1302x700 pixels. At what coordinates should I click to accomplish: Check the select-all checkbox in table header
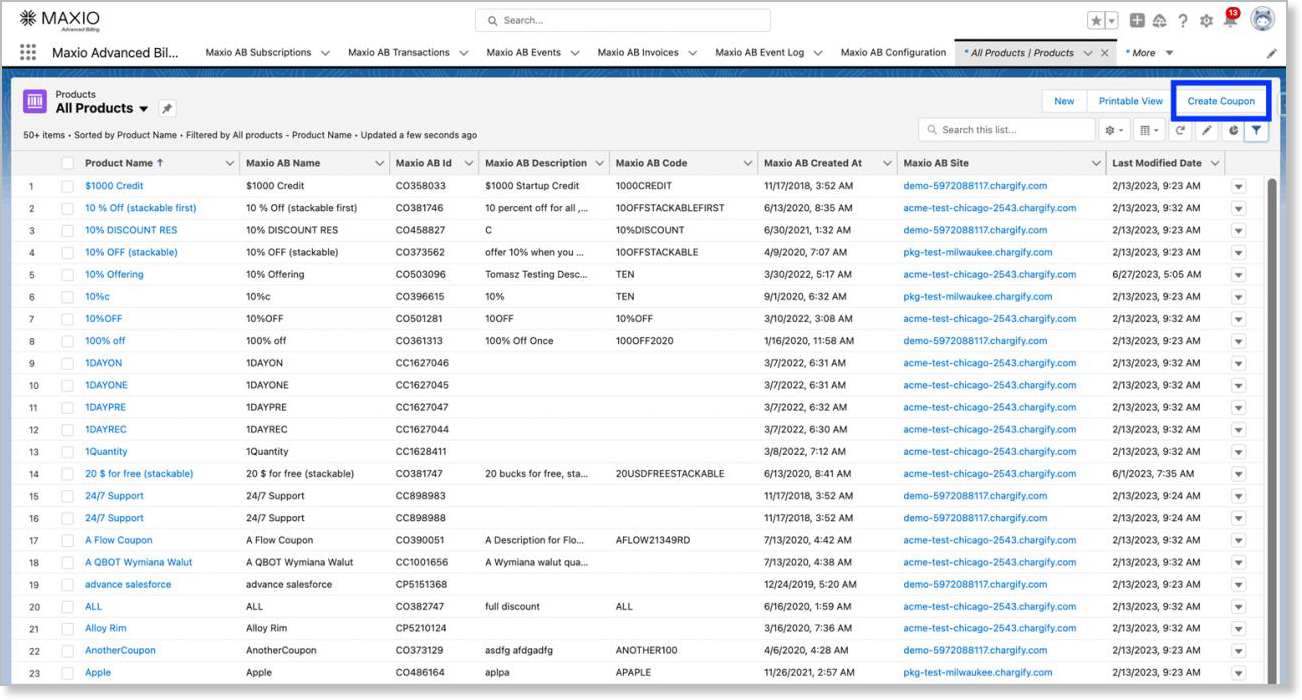point(67,163)
